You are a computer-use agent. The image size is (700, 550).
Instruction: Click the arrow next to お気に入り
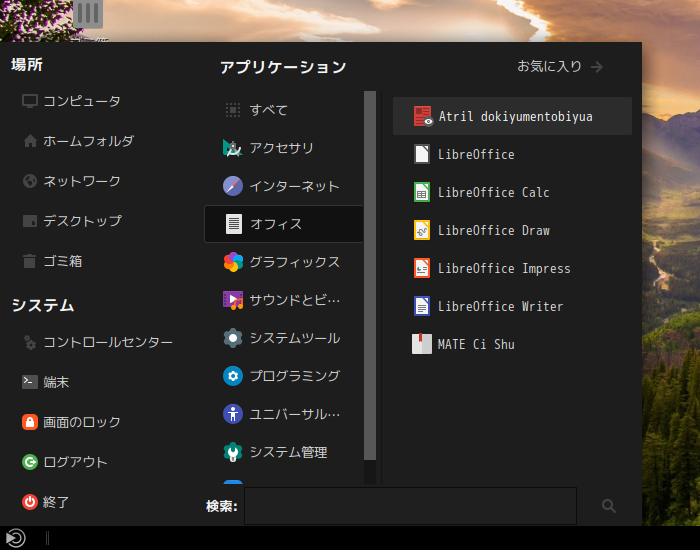pos(597,67)
